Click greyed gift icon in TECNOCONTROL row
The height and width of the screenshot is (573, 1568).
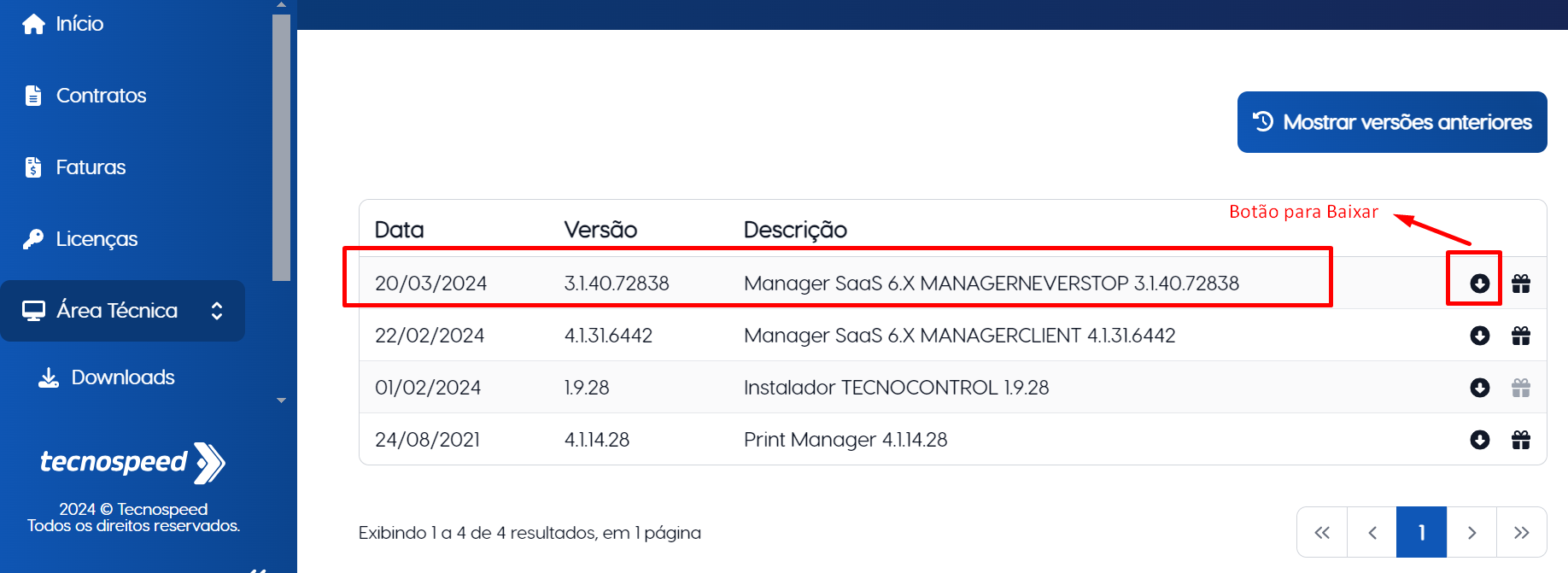coord(1521,388)
